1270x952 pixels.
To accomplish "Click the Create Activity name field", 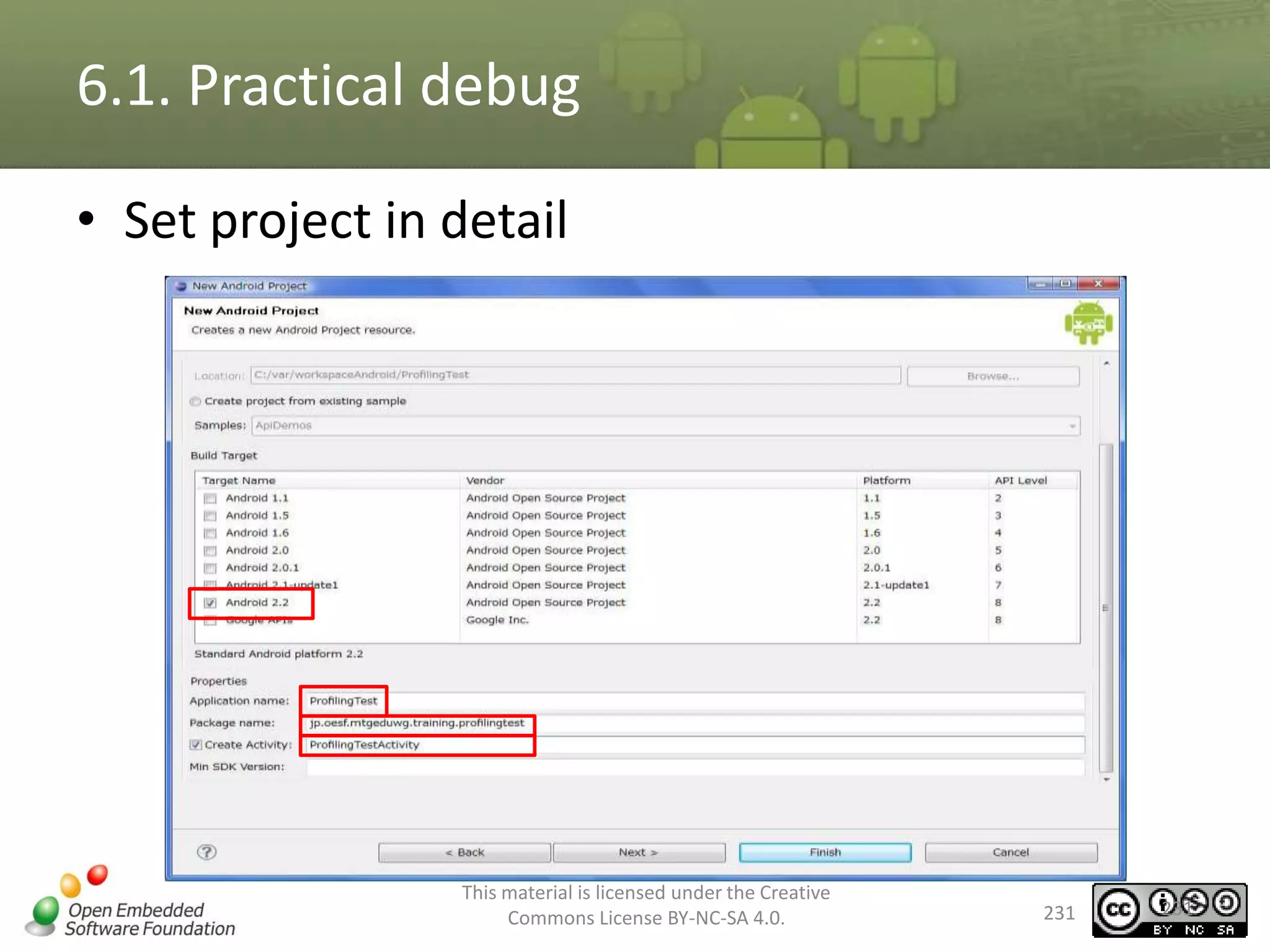I will tap(695, 745).
